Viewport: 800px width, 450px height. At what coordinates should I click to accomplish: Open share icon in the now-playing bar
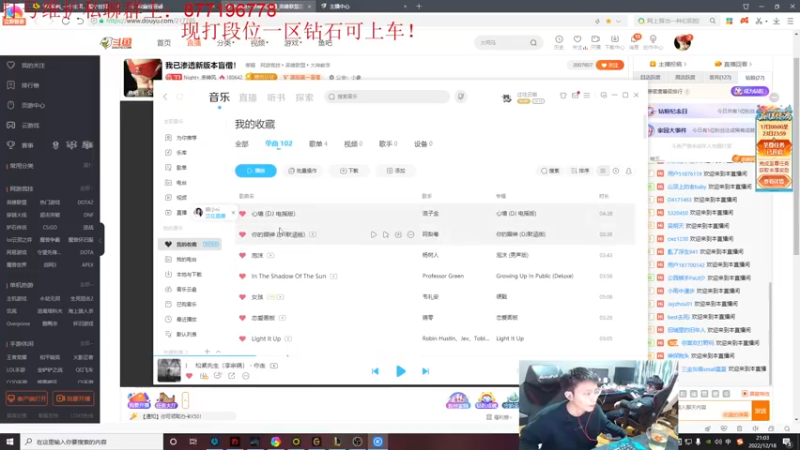tap(232, 376)
